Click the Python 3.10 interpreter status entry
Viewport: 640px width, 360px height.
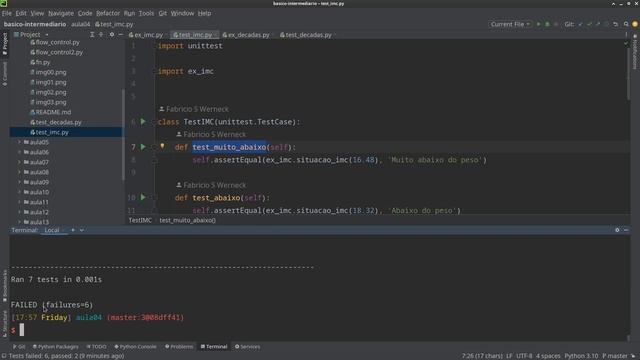tap(581, 356)
